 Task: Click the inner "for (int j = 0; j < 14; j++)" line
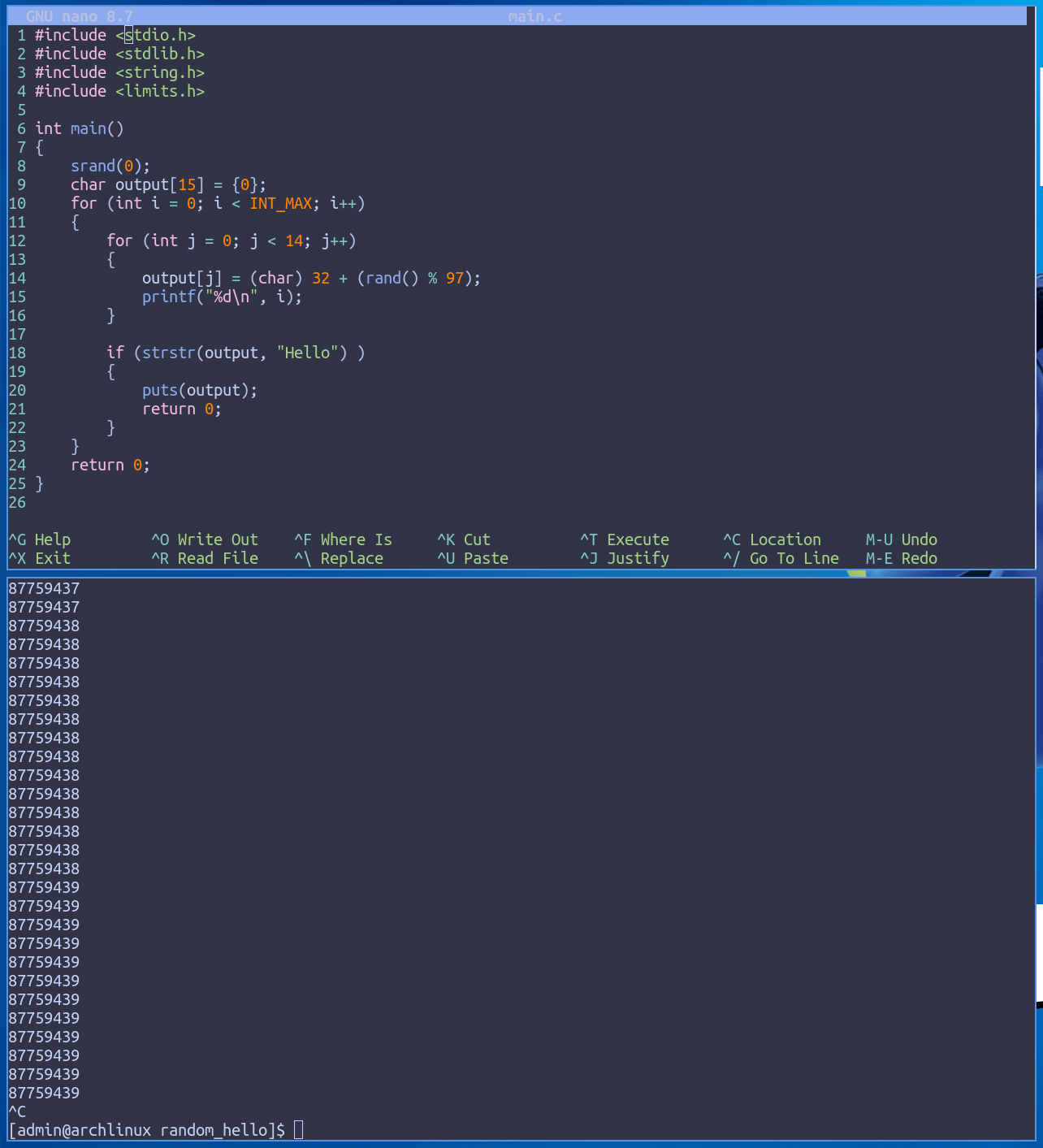click(x=232, y=240)
